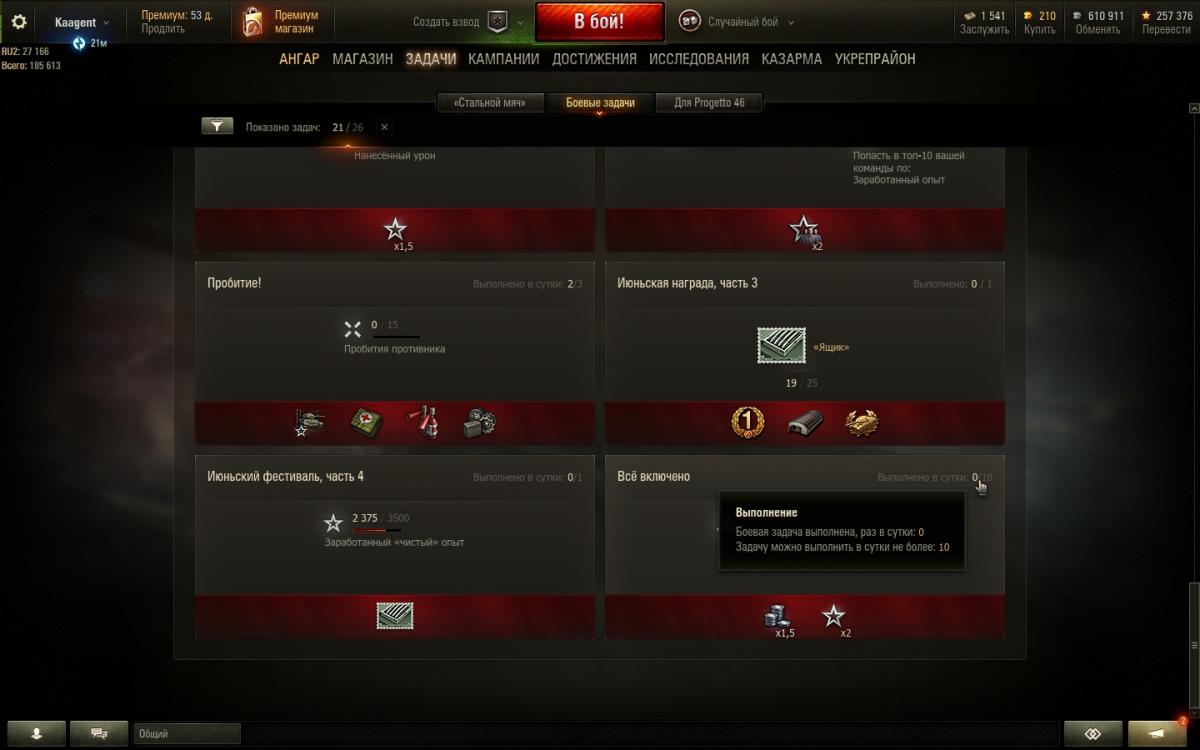Switch to the «Стальной мяч» tab
Screen dimensions: 1200x750
(x=490, y=103)
